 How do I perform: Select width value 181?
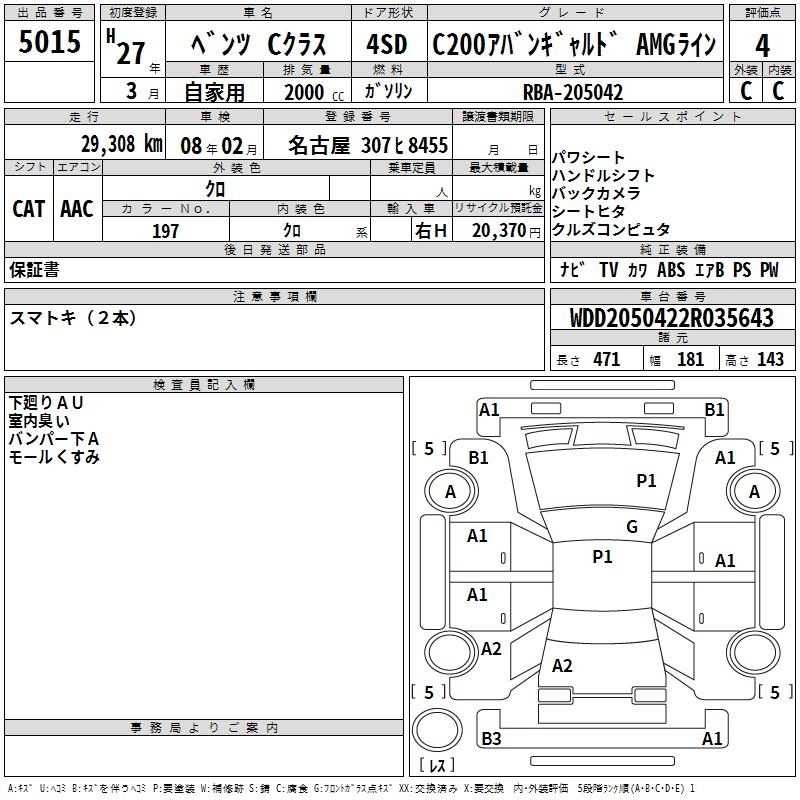[x=690, y=359]
